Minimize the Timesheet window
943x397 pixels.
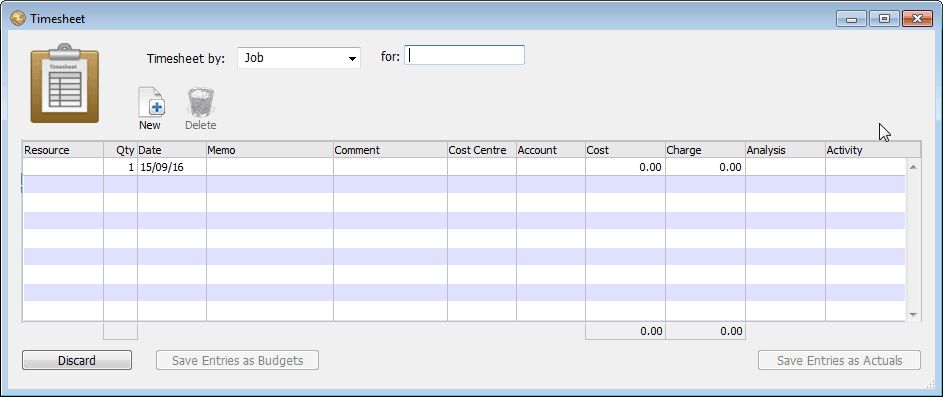(x=852, y=19)
